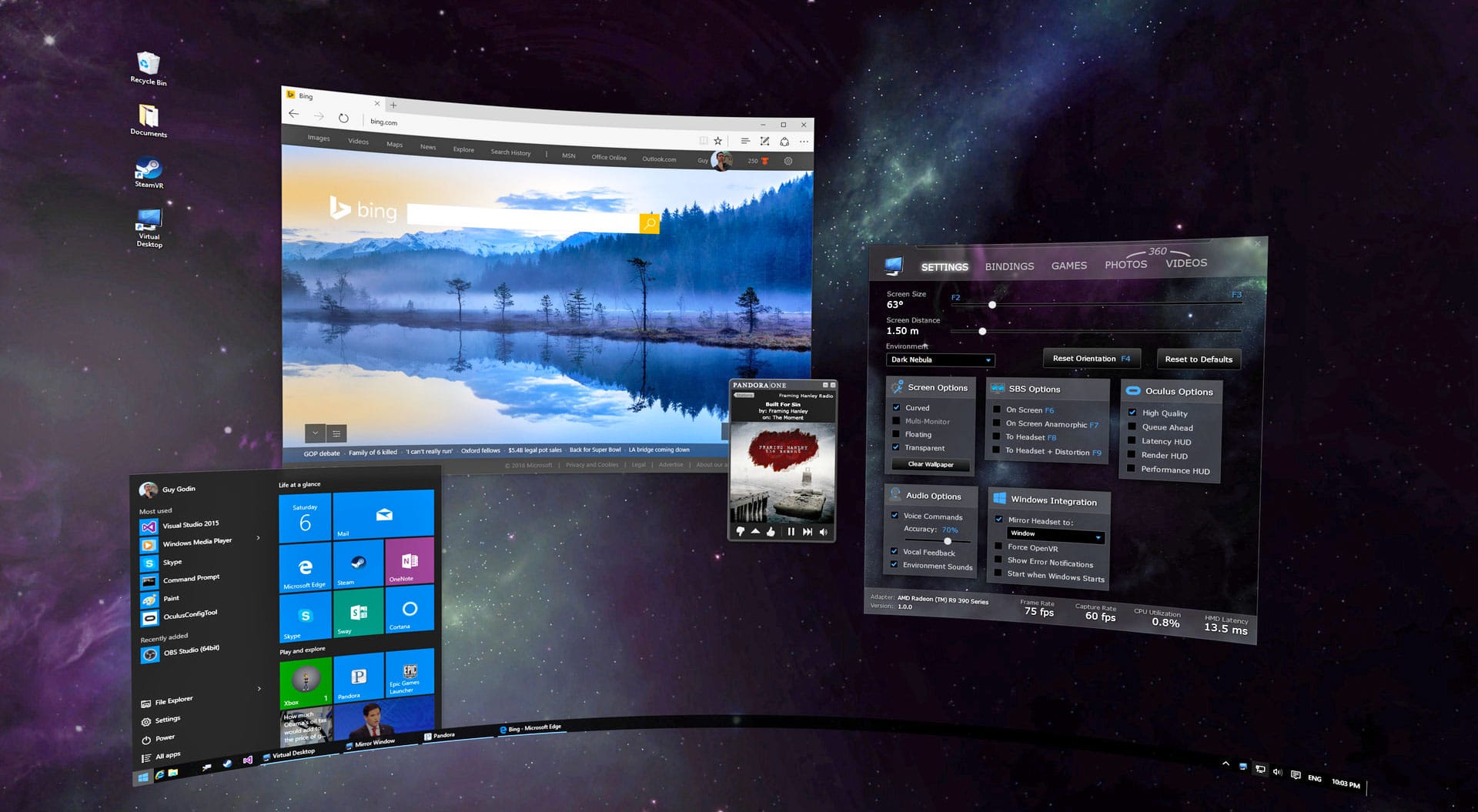Open the Cortana Start tile
Viewport: 1478px width, 812px height.
point(410,609)
